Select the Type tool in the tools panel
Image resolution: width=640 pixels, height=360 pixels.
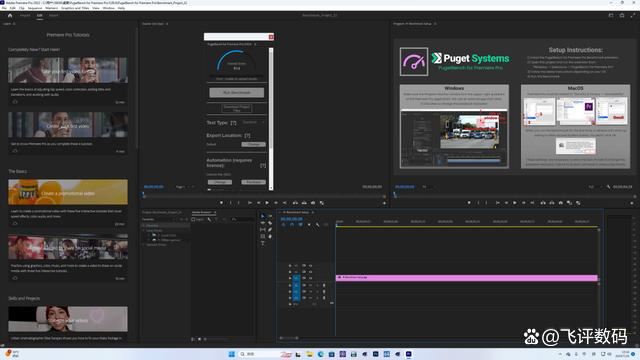(262, 243)
